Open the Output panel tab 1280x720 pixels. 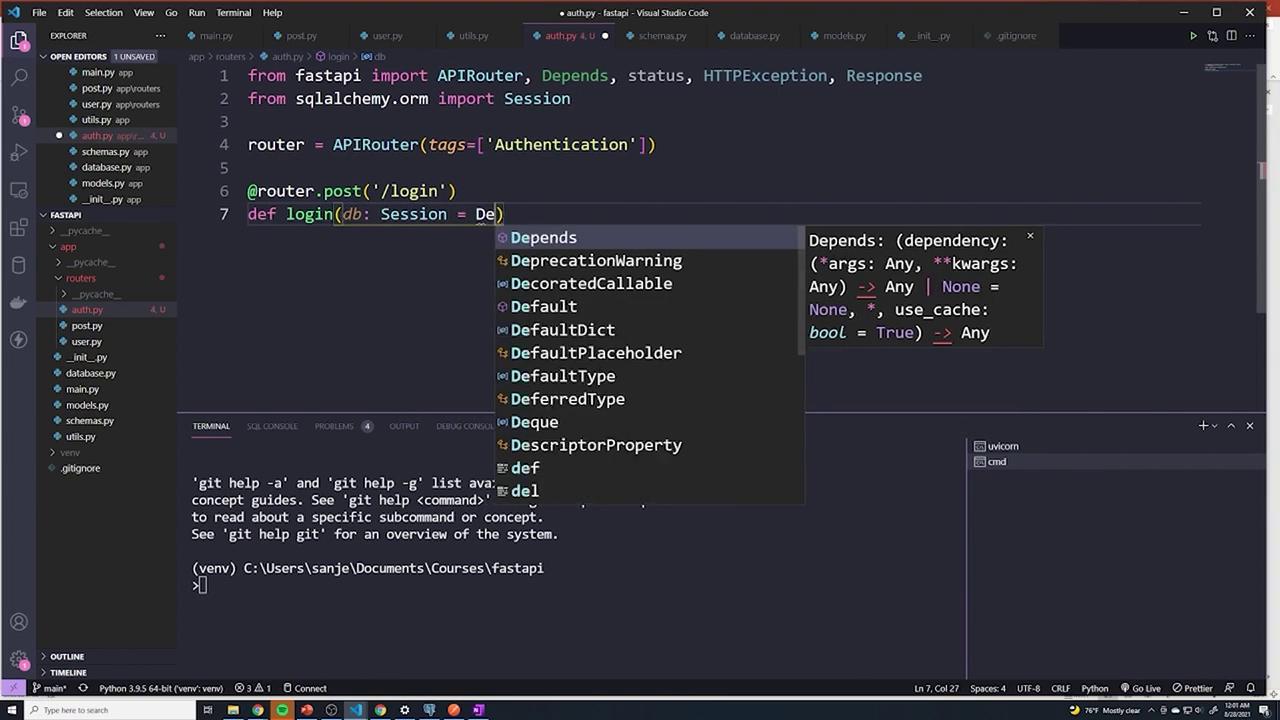pos(404,426)
